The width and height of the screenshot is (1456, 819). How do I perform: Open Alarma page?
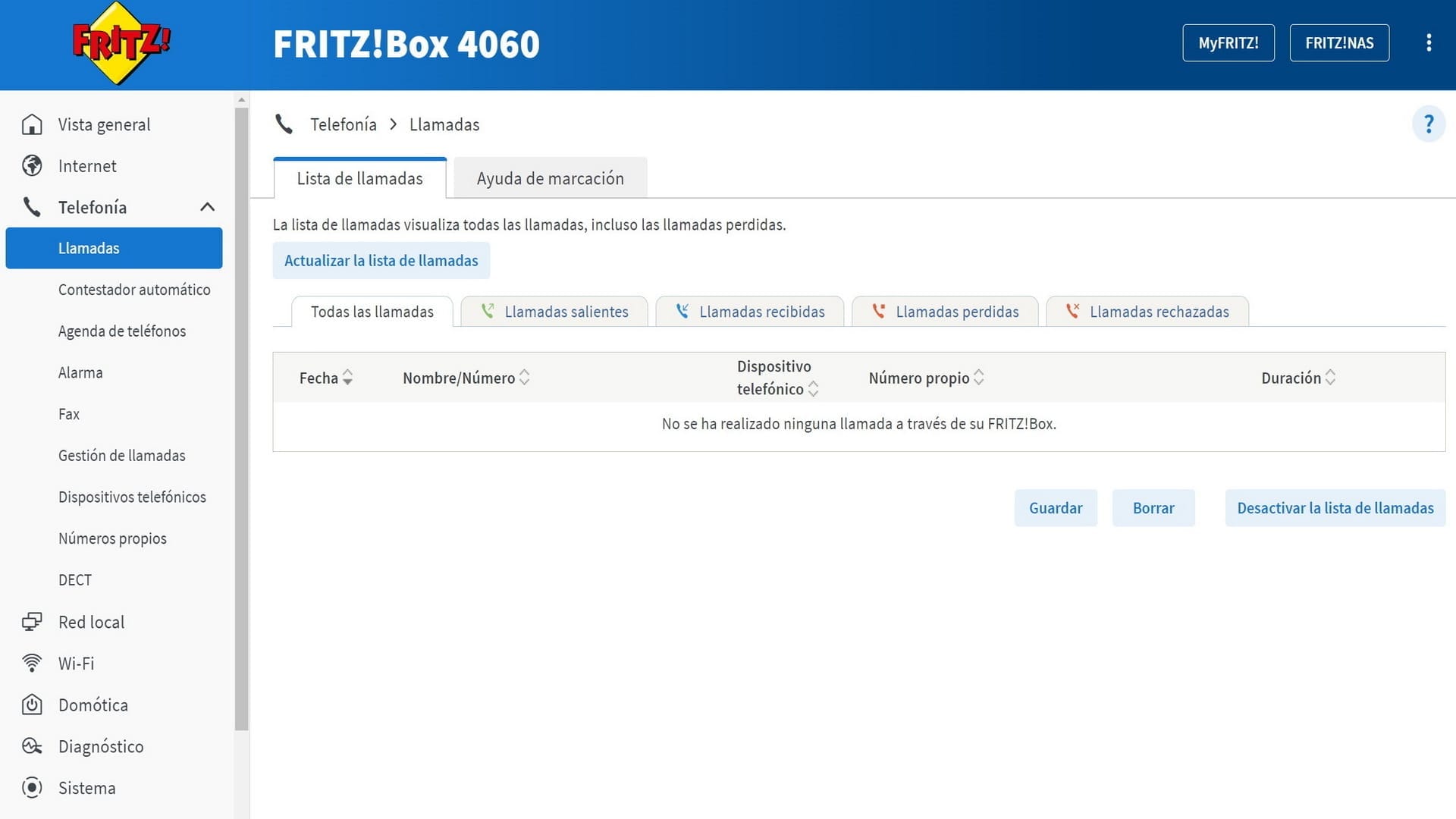click(80, 372)
